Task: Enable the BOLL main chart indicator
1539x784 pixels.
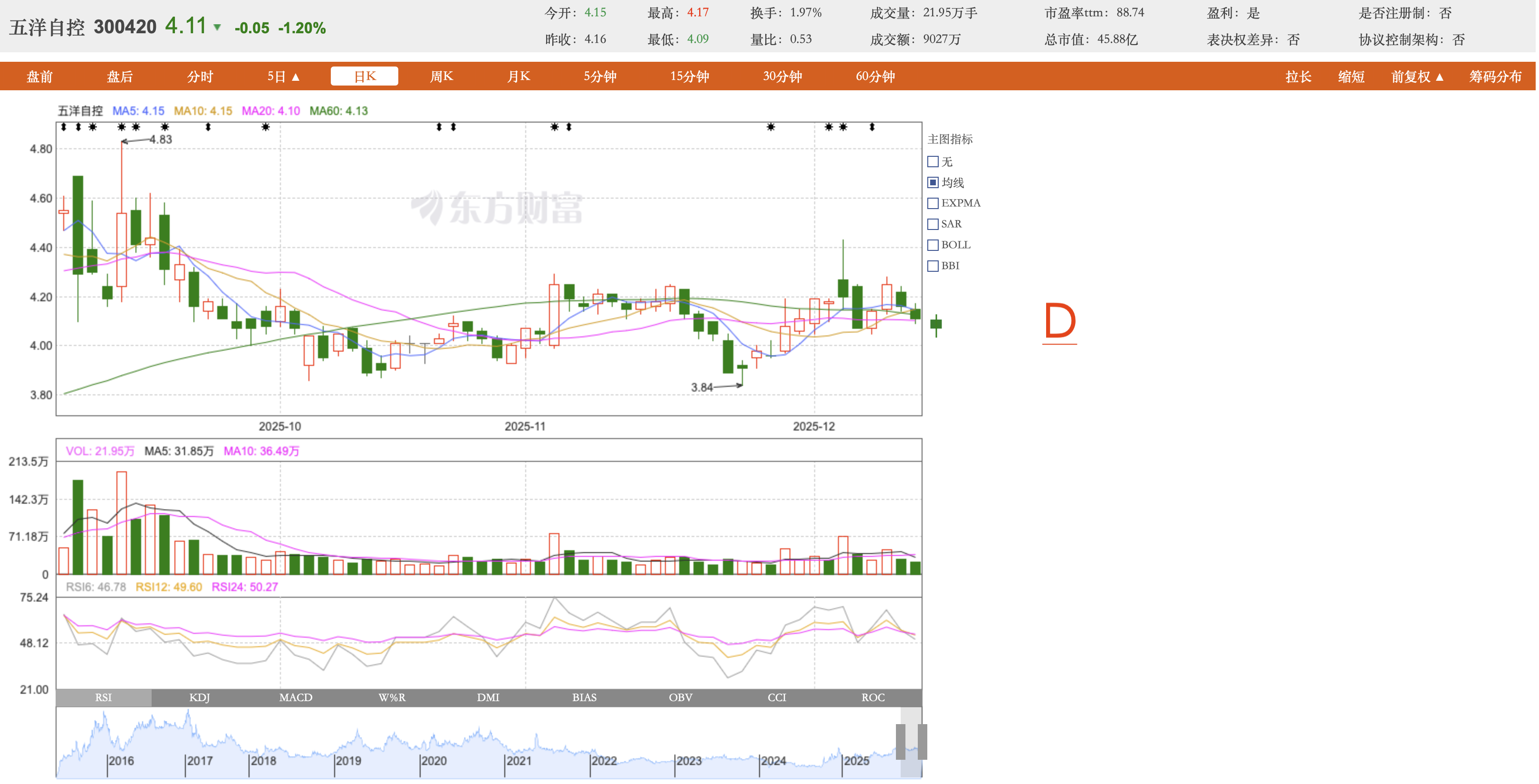Action: coord(933,245)
